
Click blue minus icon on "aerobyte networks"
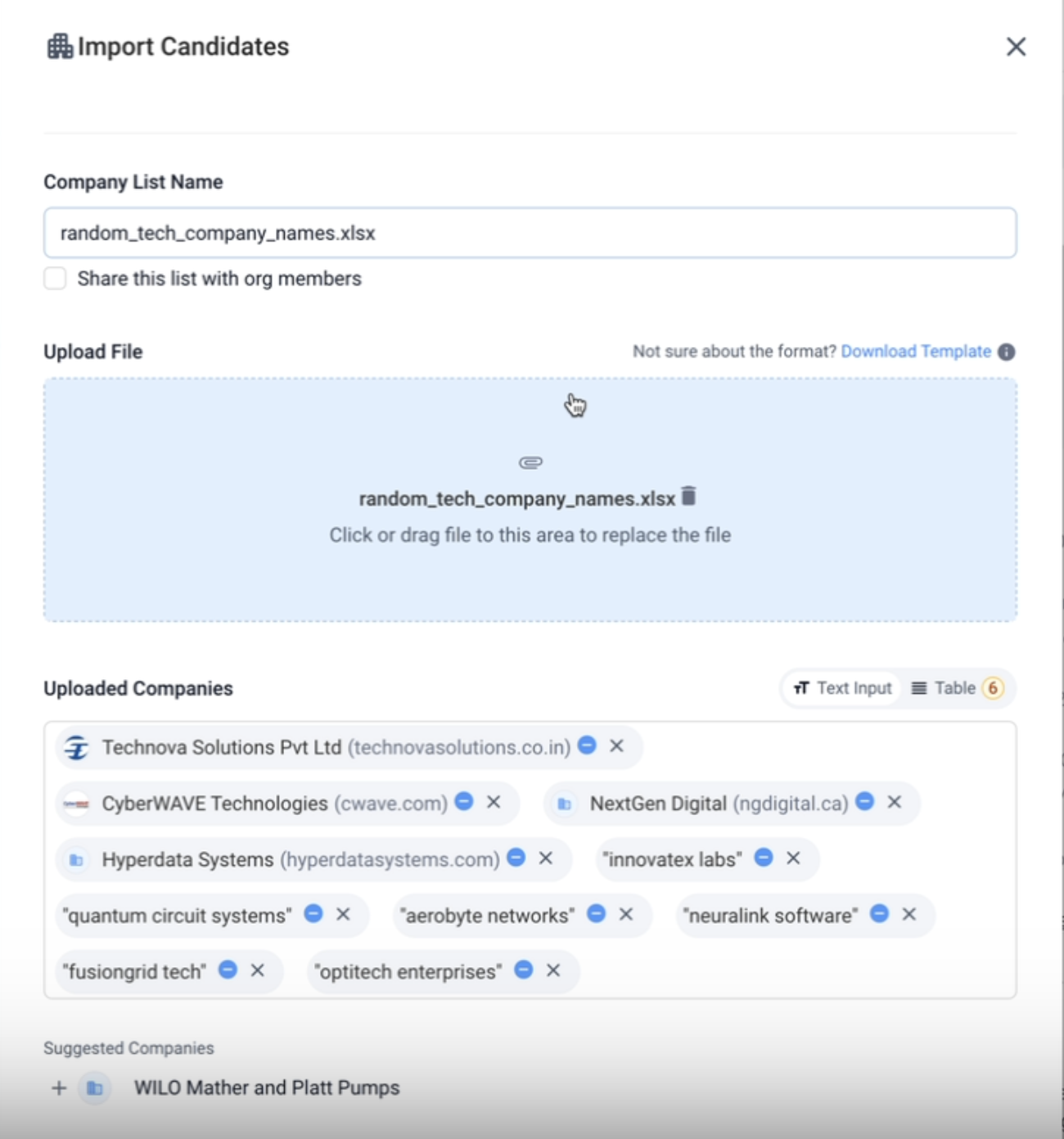[597, 914]
